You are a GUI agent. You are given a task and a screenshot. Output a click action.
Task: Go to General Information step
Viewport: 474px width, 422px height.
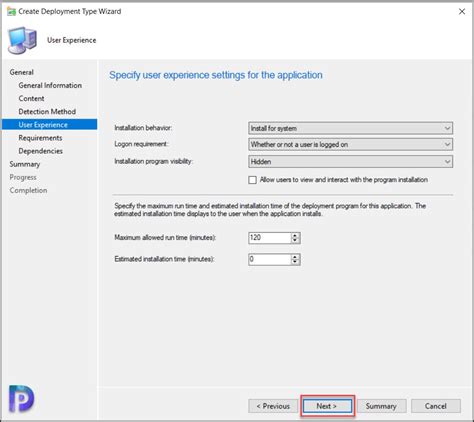pos(50,85)
